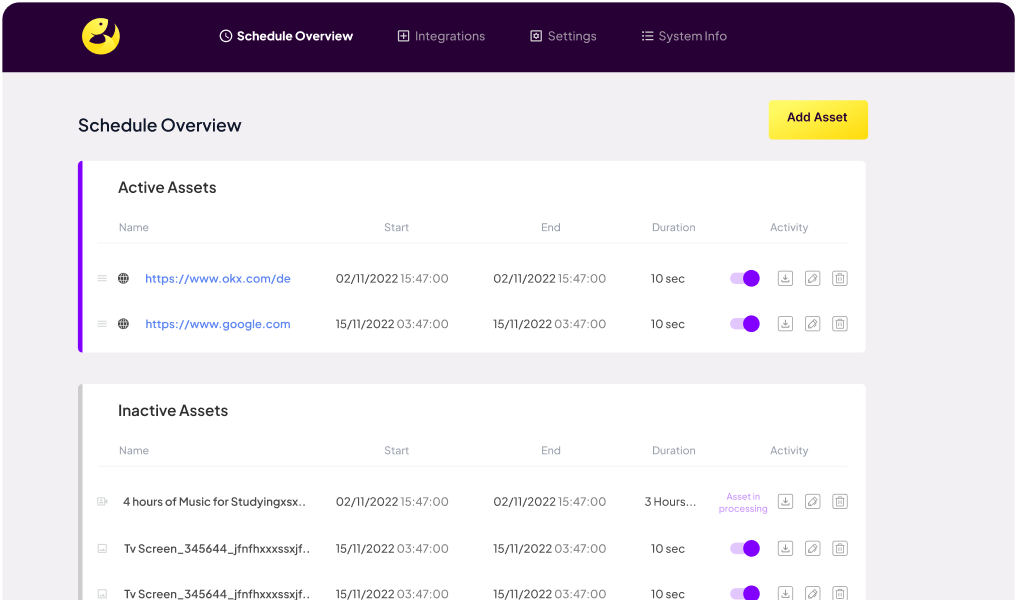Image resolution: width=1018 pixels, height=600 pixels.
Task: Go to Settings in navigation bar
Action: tap(563, 36)
